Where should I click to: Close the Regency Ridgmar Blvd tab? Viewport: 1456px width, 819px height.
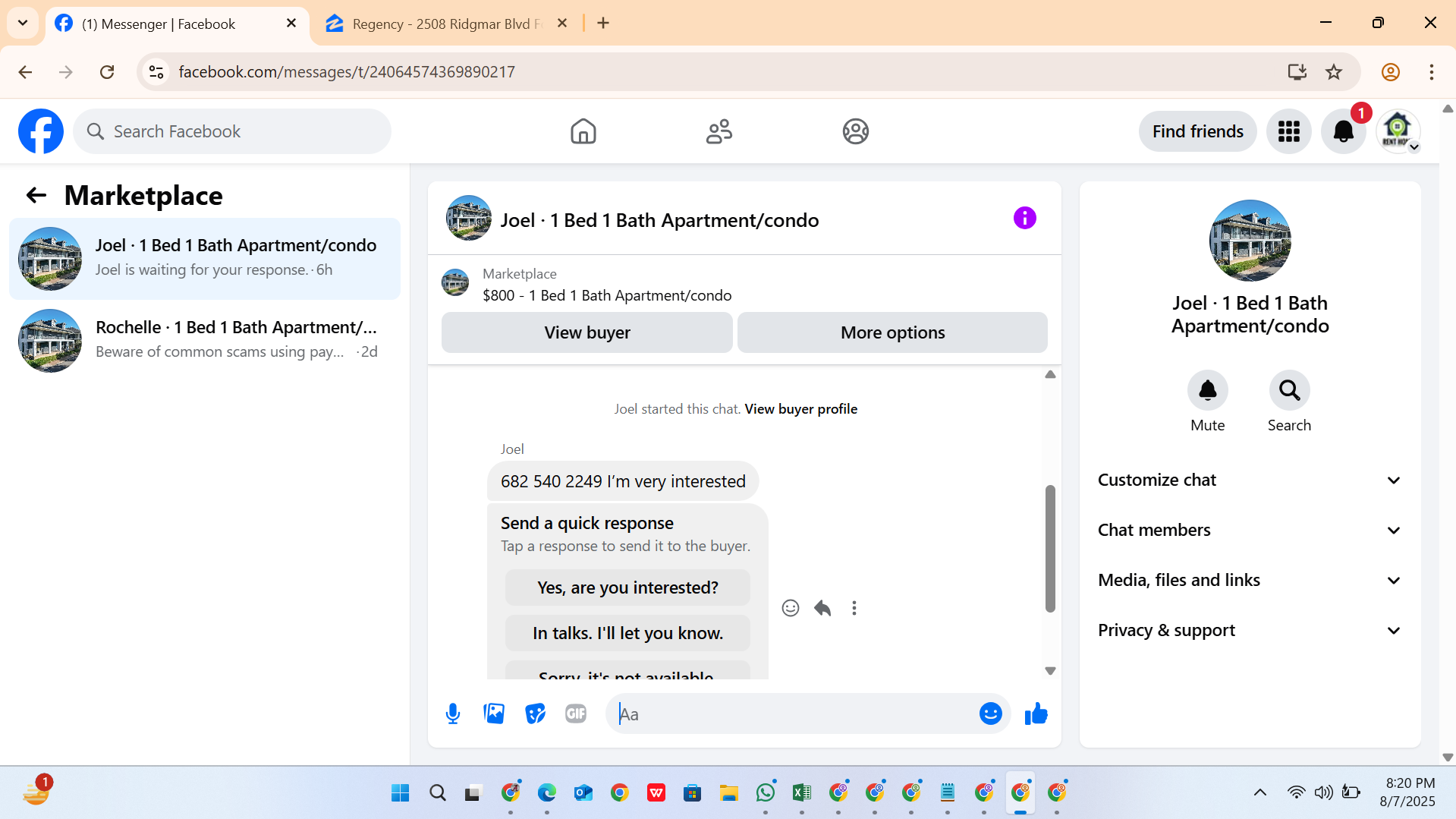[562, 24]
